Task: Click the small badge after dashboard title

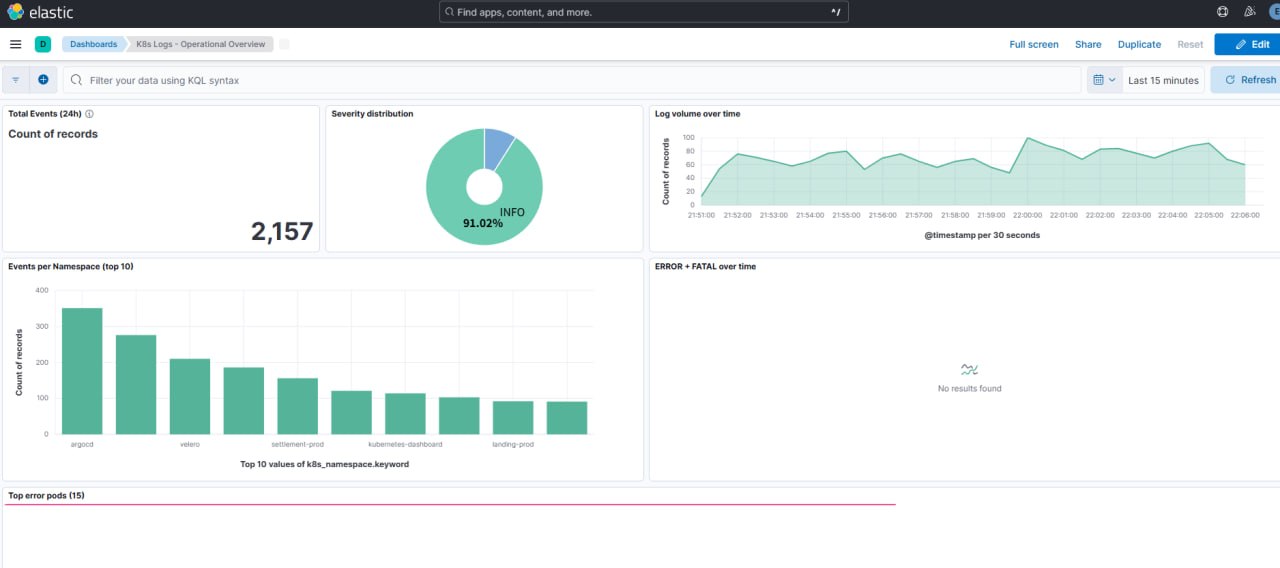Action: 284,44
